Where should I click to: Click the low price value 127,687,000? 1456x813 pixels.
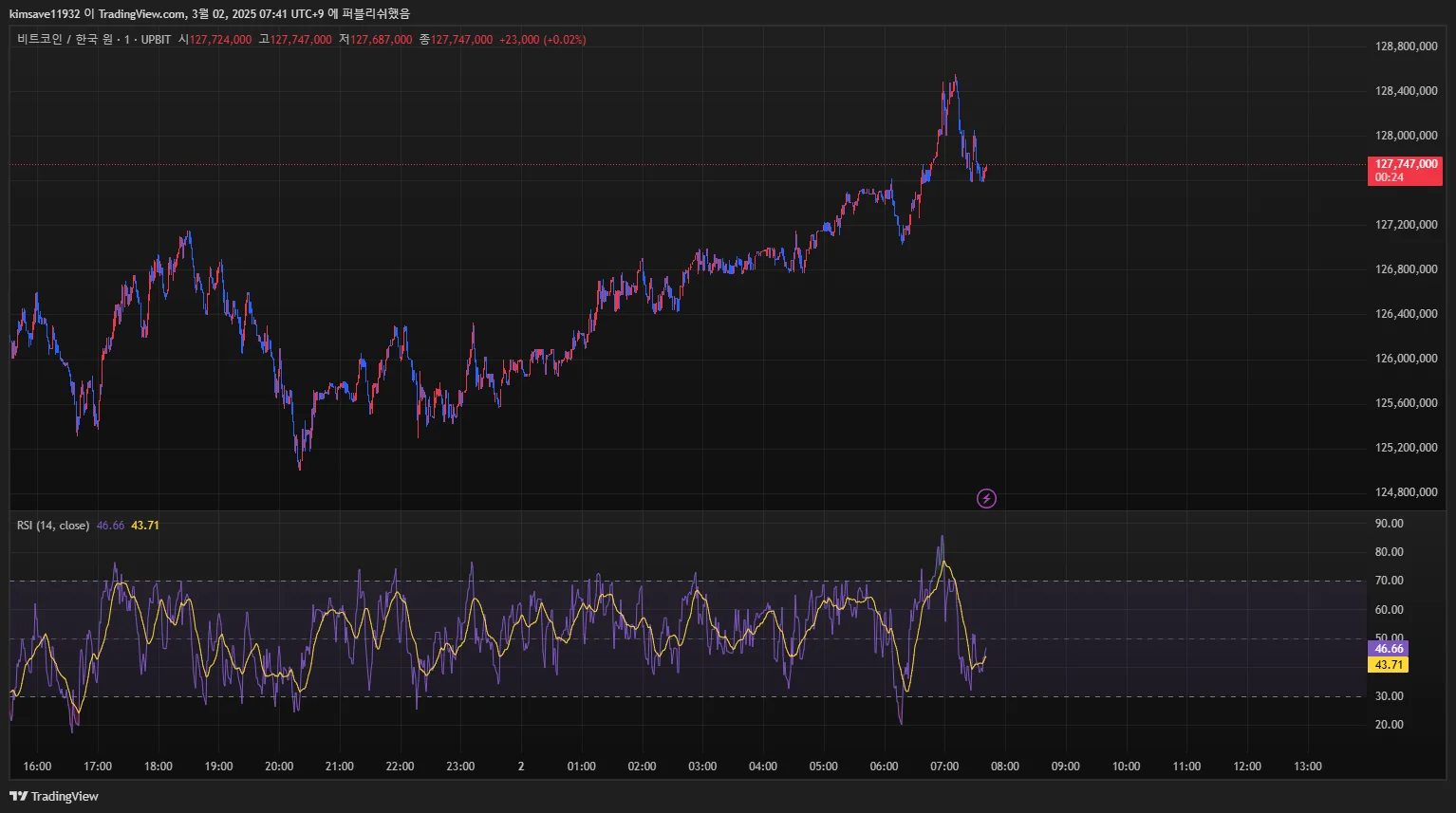click(382, 40)
